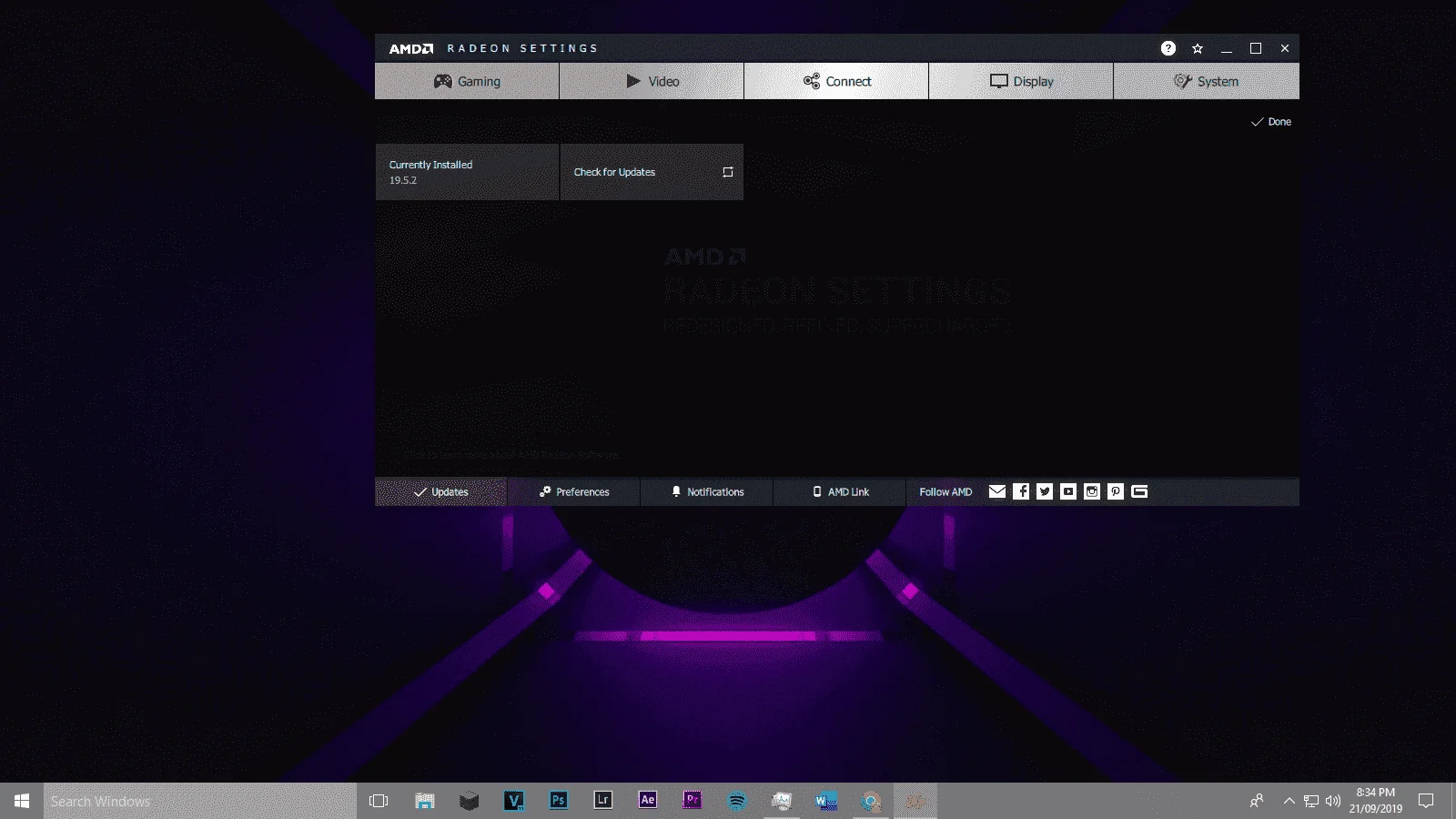The height and width of the screenshot is (819, 1456).
Task: Open AMD's Instagram icon
Action: coord(1092,491)
